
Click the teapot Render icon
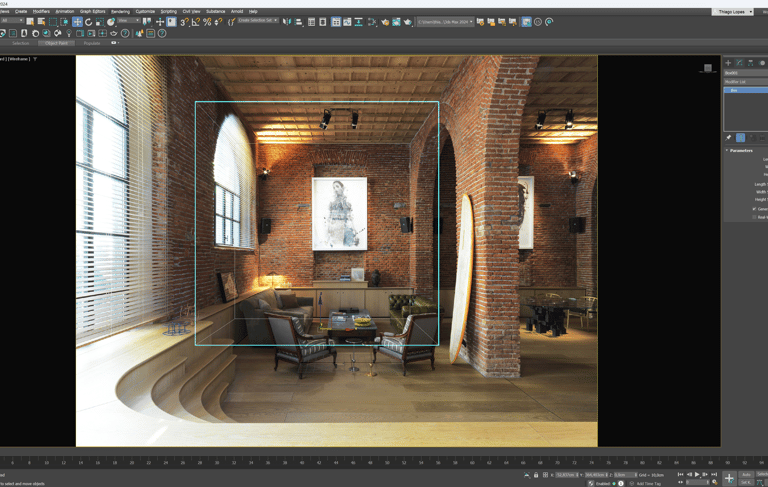coord(407,21)
